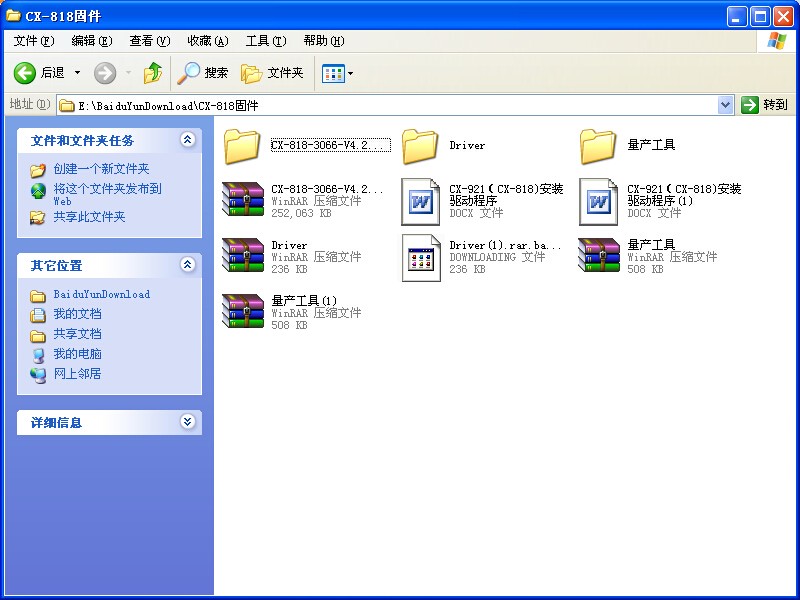800x600 pixels.
Task: Click the Views grid icon
Action: [x=333, y=73]
